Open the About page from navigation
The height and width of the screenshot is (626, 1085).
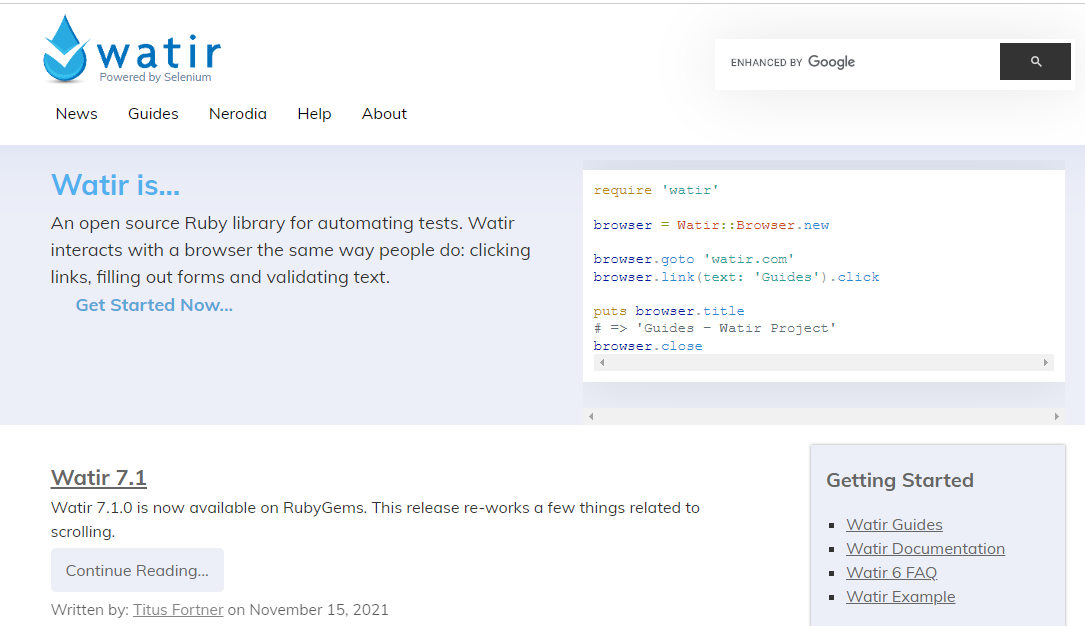pos(384,114)
